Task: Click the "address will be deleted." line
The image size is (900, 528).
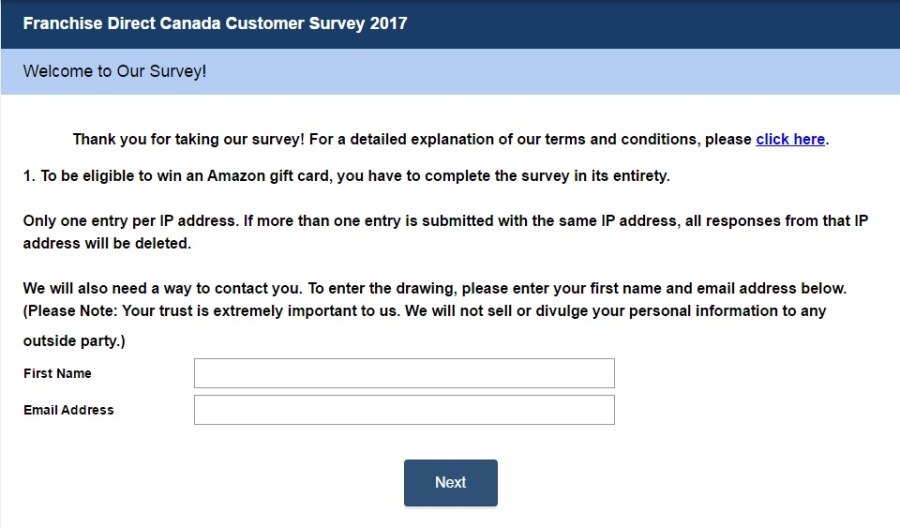Action: (x=106, y=243)
